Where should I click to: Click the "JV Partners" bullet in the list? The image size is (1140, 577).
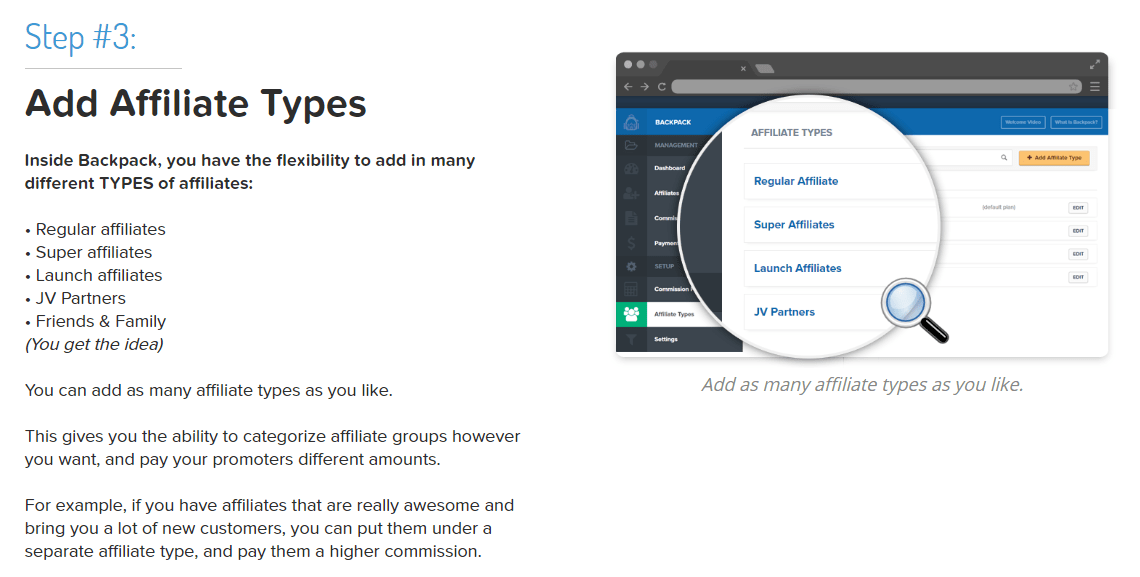pos(81,298)
